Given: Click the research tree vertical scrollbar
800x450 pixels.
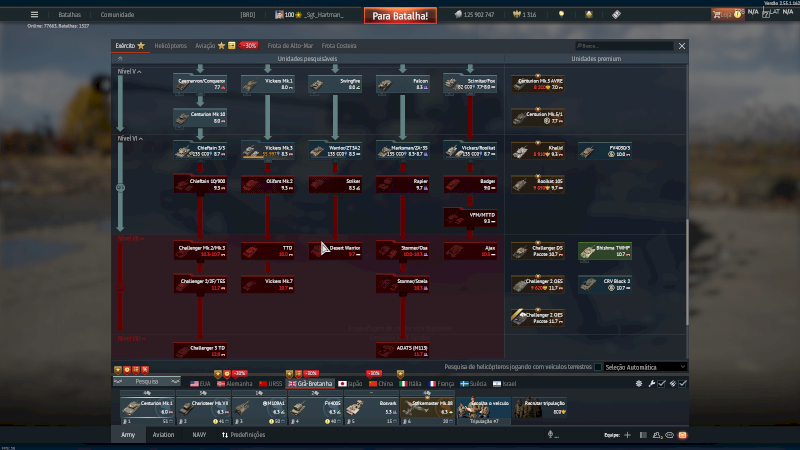Looking at the screenshot, I should pos(687,272).
